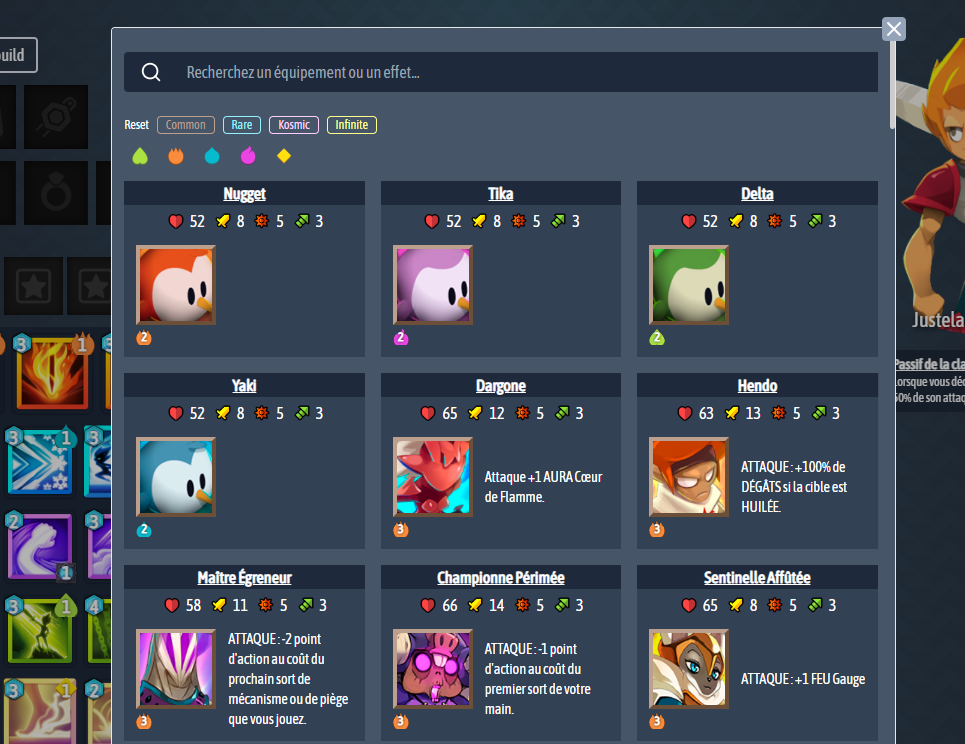Select the pink element filter icon
The width and height of the screenshot is (965, 744).
pos(248,156)
